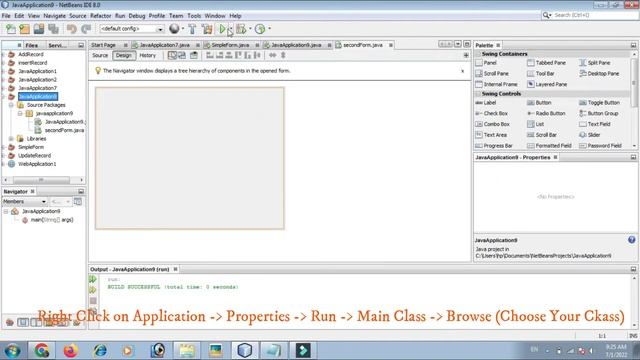Pick the Button palette component

pos(539,103)
